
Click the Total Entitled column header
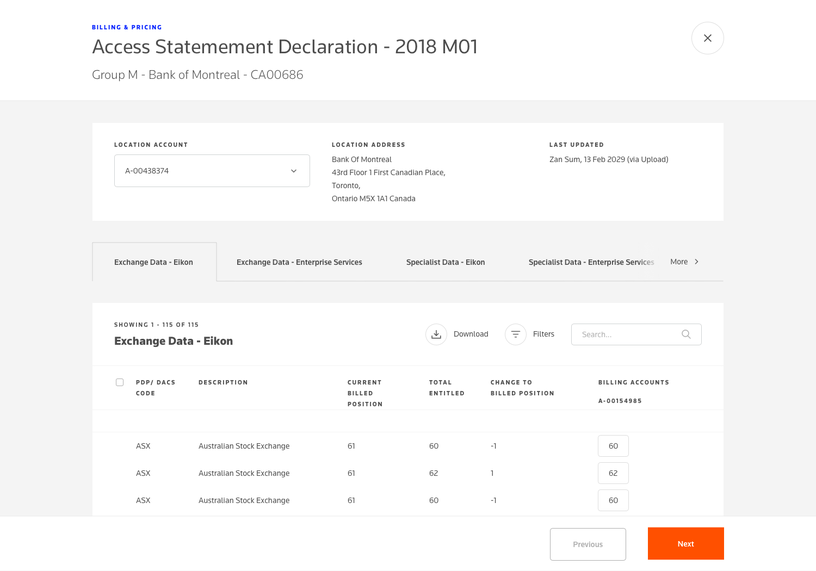pyautogui.click(x=447, y=388)
